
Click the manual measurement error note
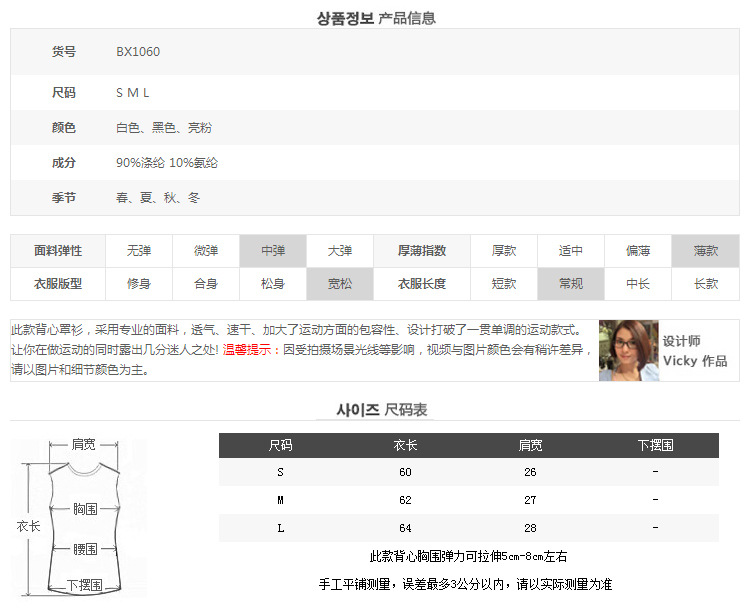pyautogui.click(x=465, y=584)
